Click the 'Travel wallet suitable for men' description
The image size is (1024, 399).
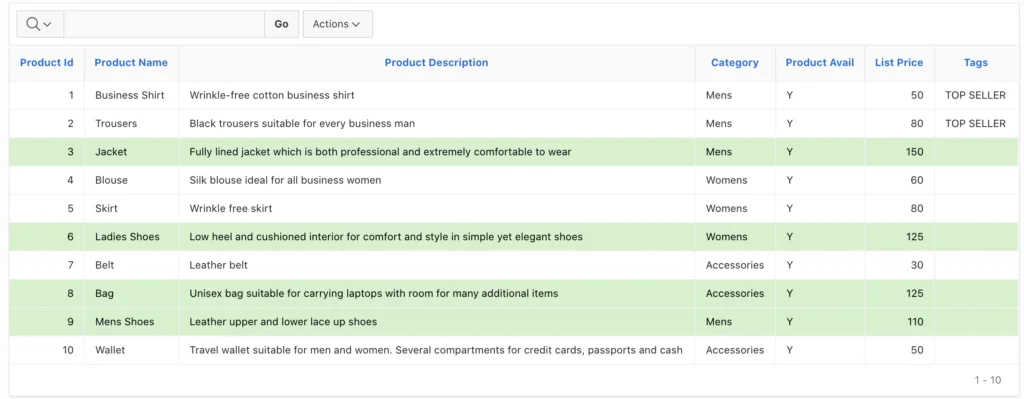pos(436,350)
